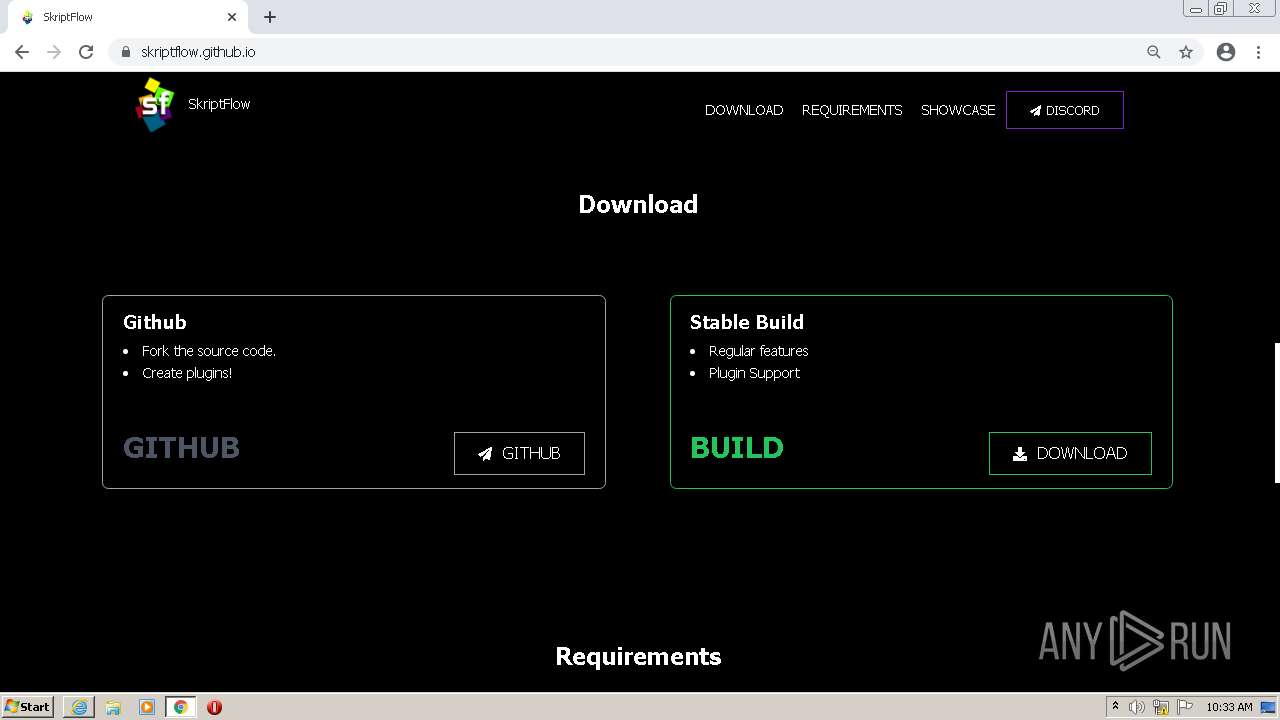
Task: Open a new browser tab
Action: 270,17
